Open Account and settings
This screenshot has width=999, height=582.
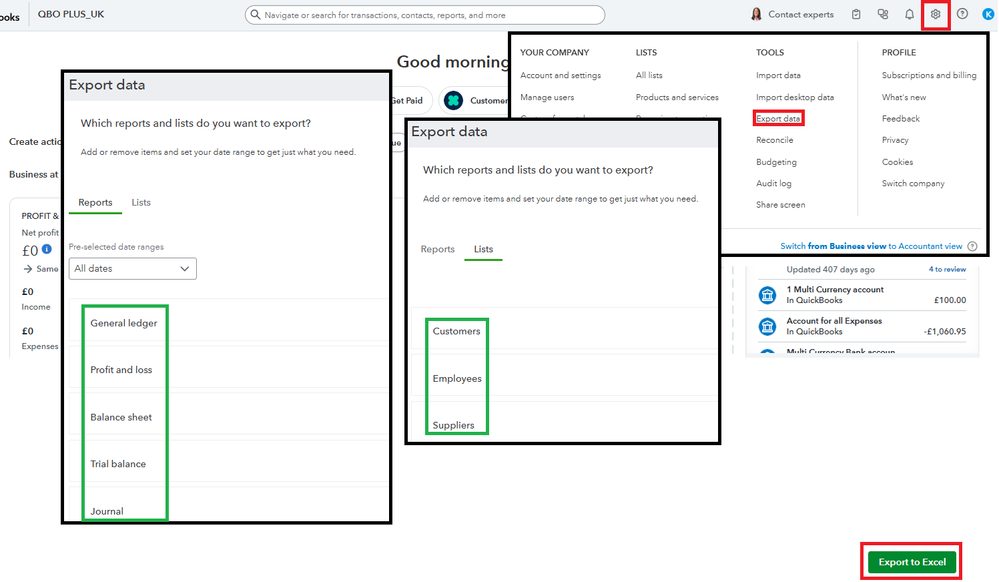coord(560,75)
